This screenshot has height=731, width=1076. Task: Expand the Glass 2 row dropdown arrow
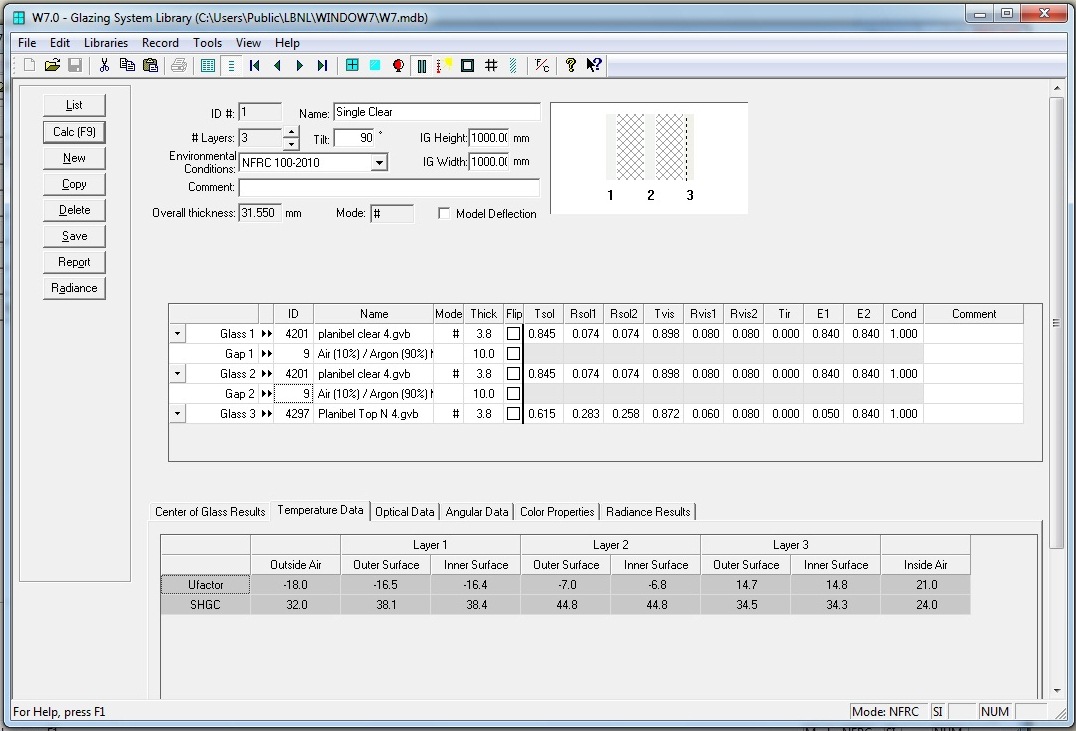click(x=178, y=373)
